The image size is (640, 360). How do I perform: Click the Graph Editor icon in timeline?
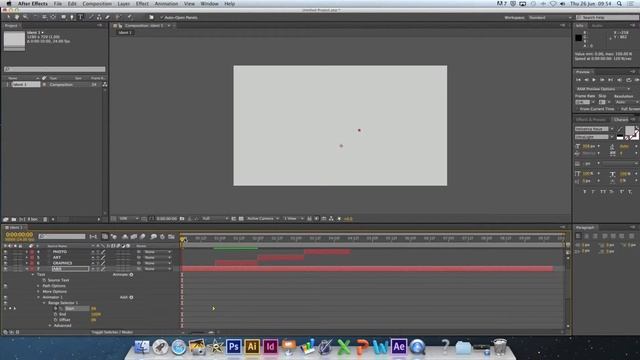tap(171, 236)
